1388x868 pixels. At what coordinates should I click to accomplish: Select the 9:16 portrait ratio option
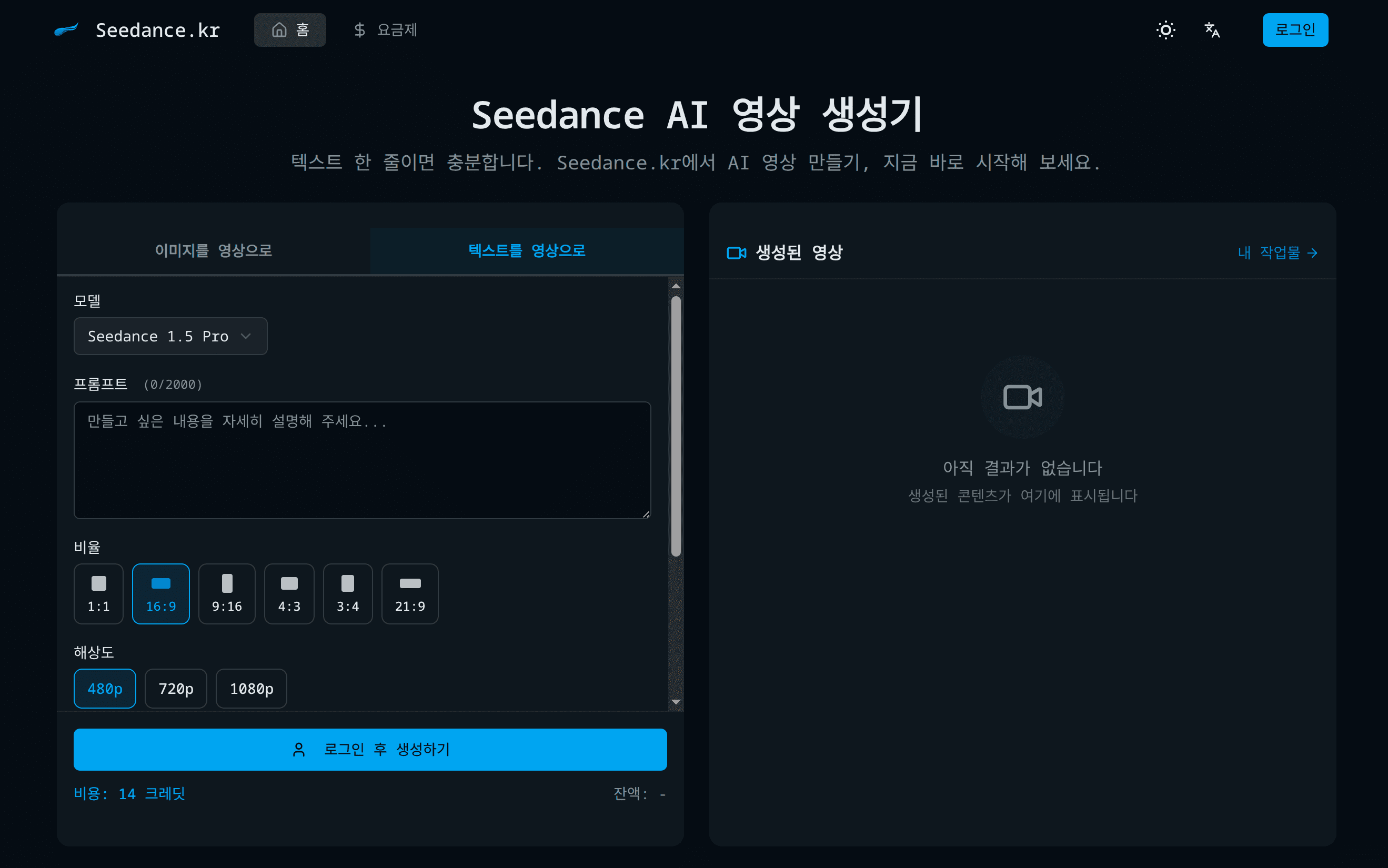point(227,593)
